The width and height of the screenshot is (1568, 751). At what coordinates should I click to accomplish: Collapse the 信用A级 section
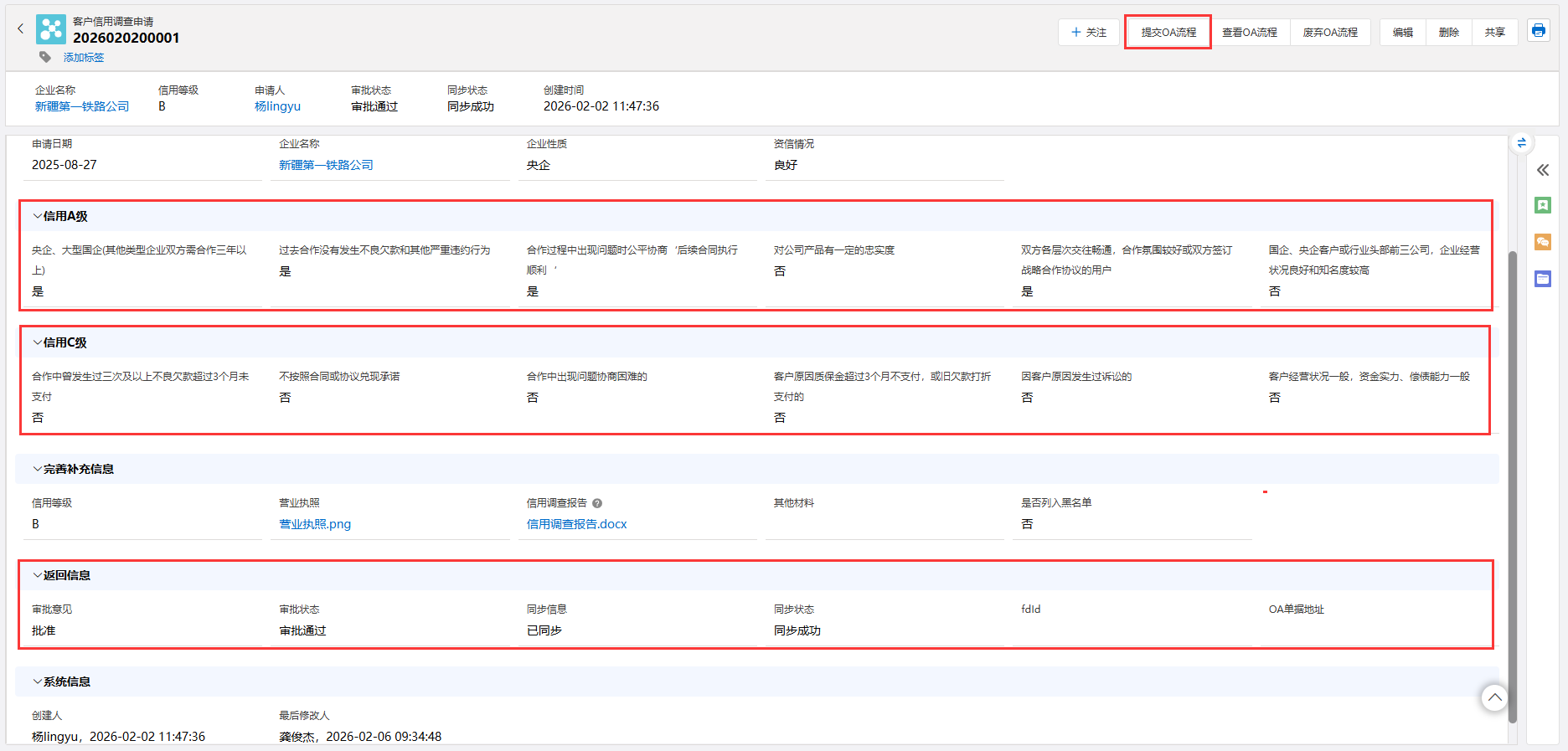(x=38, y=216)
